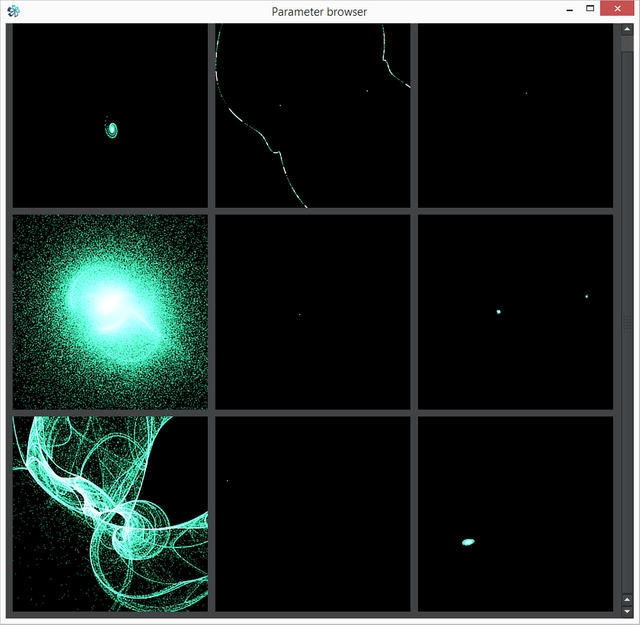The width and height of the screenshot is (640, 625).
Task: Click the Parameter browser title text
Action: tap(319, 12)
